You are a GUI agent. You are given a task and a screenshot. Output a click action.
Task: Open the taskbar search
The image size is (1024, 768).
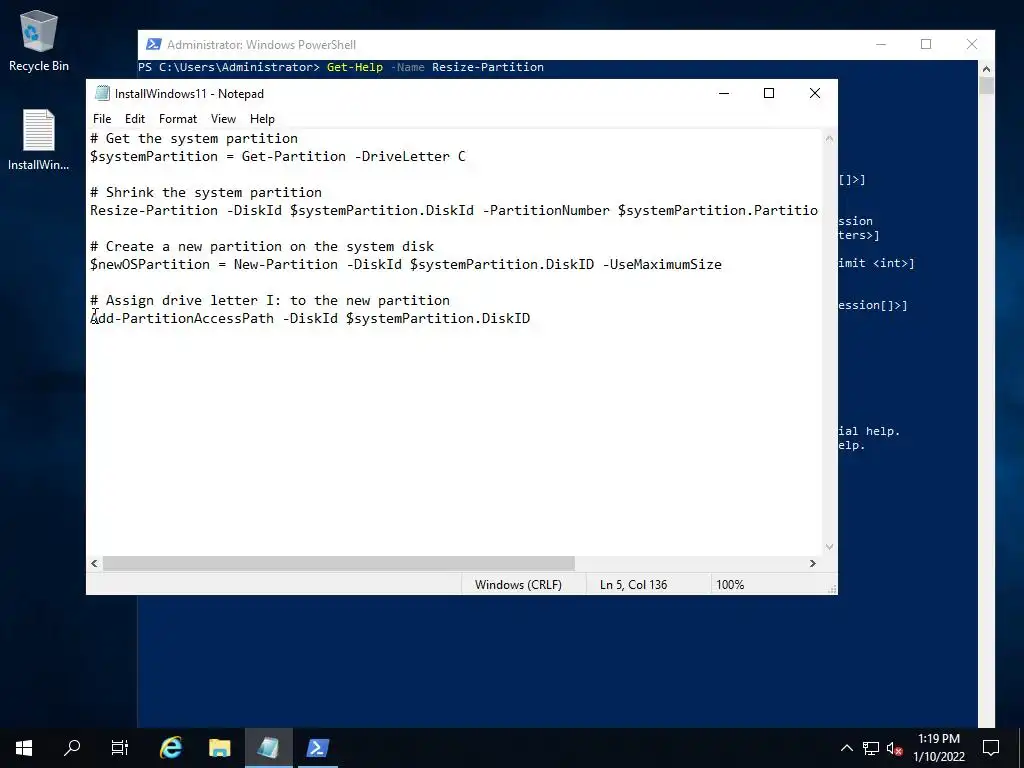[72, 748]
